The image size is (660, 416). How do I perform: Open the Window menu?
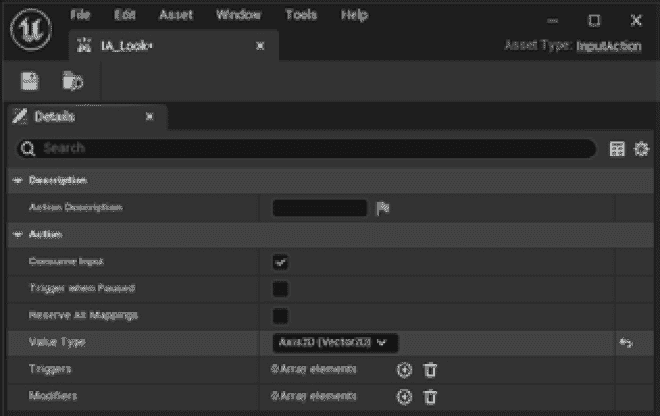coord(238,15)
